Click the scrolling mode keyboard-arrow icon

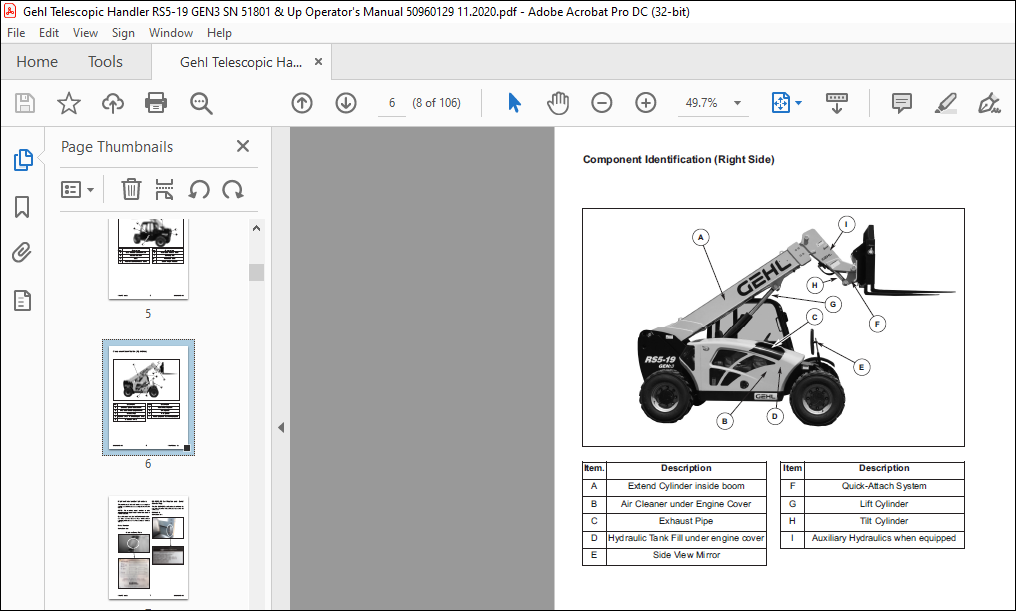[837, 103]
